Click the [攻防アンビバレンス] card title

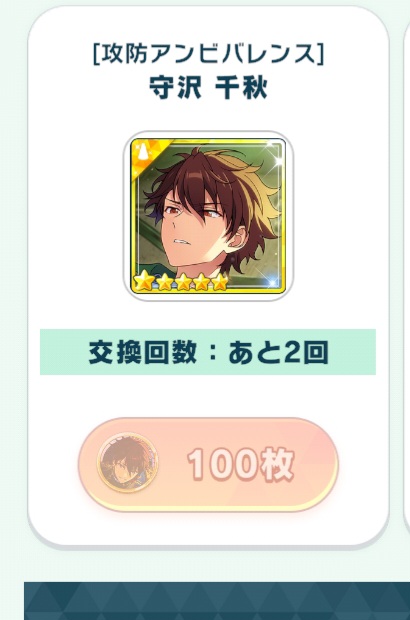pyautogui.click(x=208, y=54)
